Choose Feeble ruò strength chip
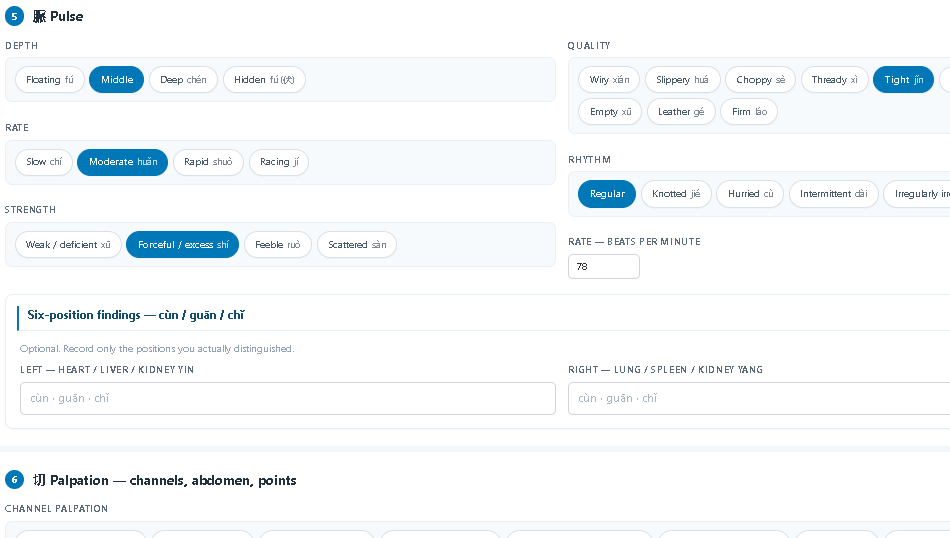Image resolution: width=950 pixels, height=538 pixels. (277, 245)
